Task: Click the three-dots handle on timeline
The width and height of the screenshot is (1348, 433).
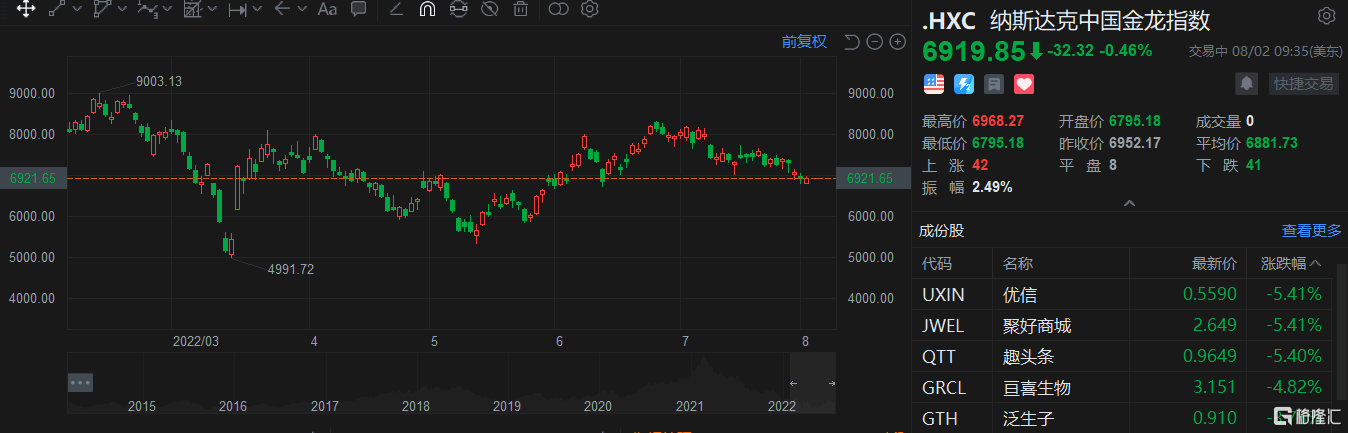Action: coord(81,382)
